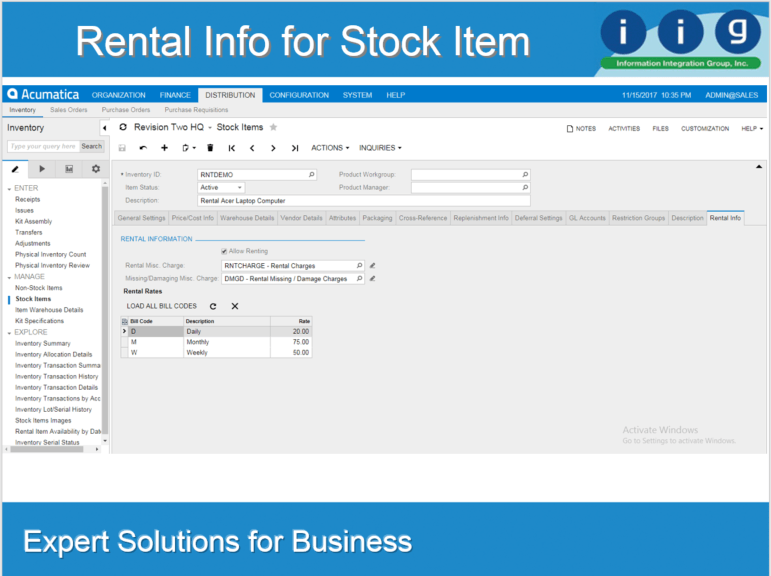This screenshot has width=771, height=576.
Task: Click LOAD ALL BILL CODES button
Action: pyautogui.click(x=161, y=306)
